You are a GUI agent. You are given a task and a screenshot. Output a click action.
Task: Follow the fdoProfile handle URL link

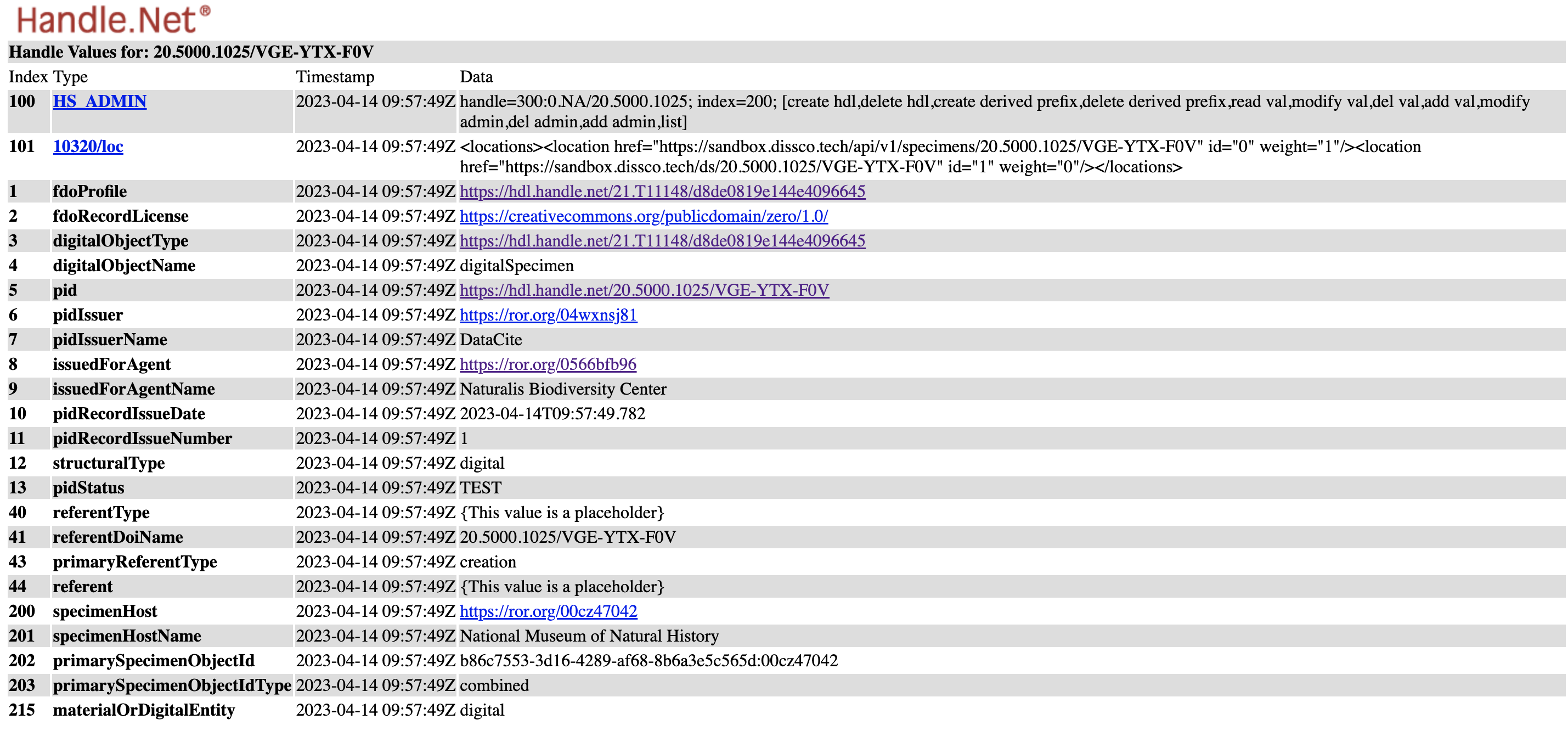click(662, 191)
